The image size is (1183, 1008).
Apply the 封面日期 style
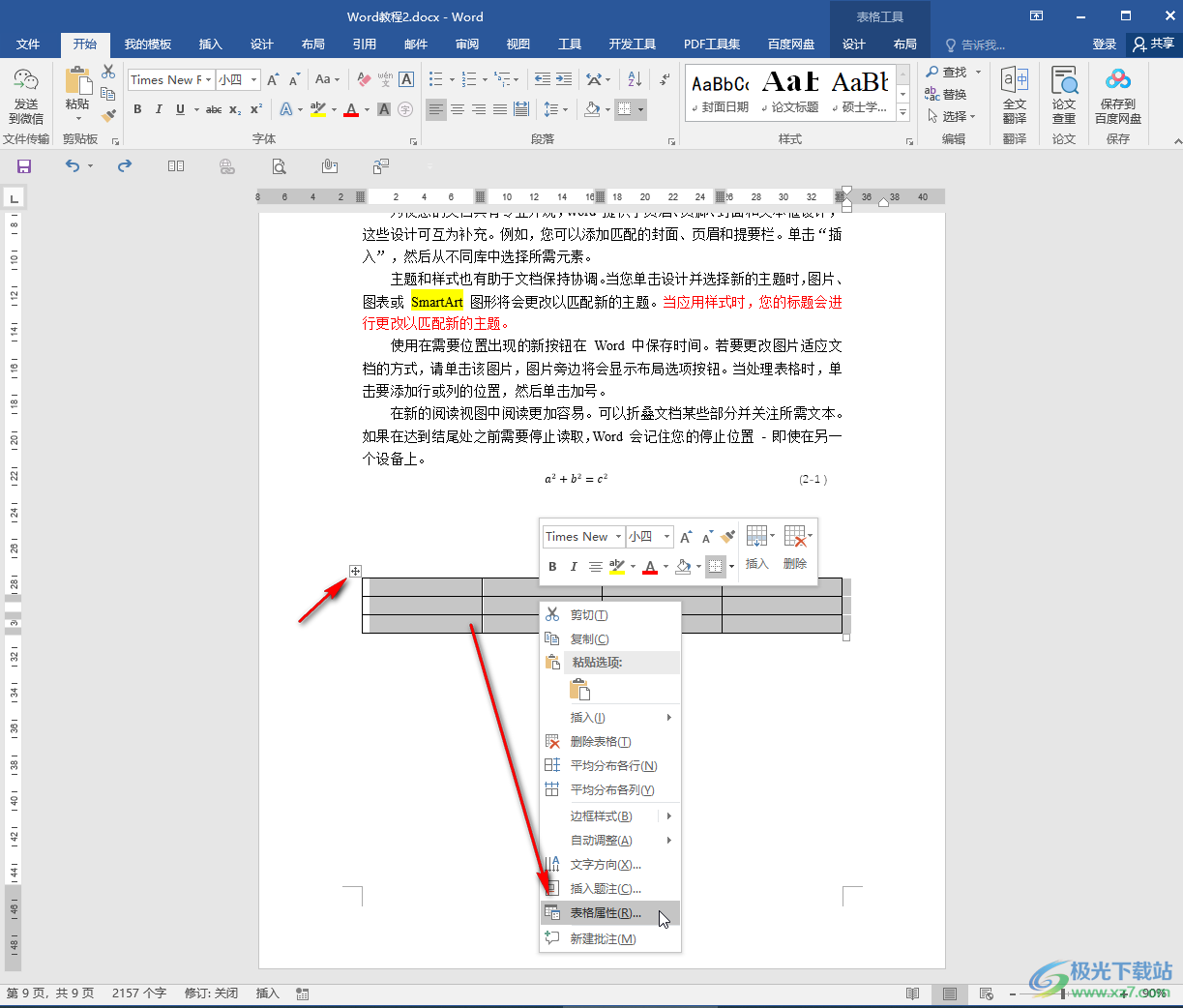(721, 92)
